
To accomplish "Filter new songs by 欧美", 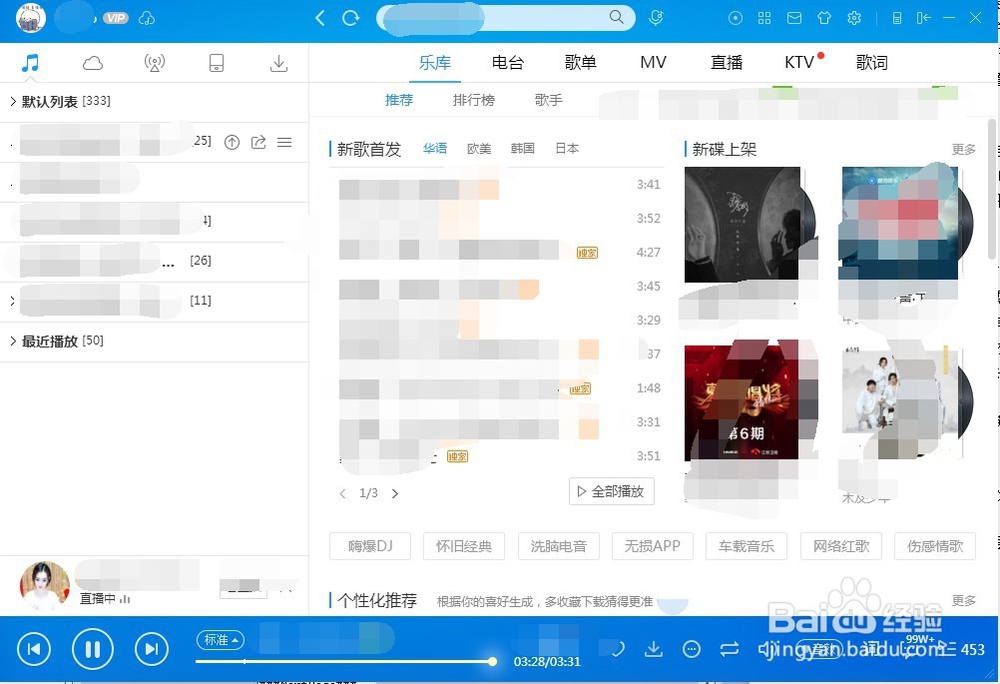I will (479, 149).
